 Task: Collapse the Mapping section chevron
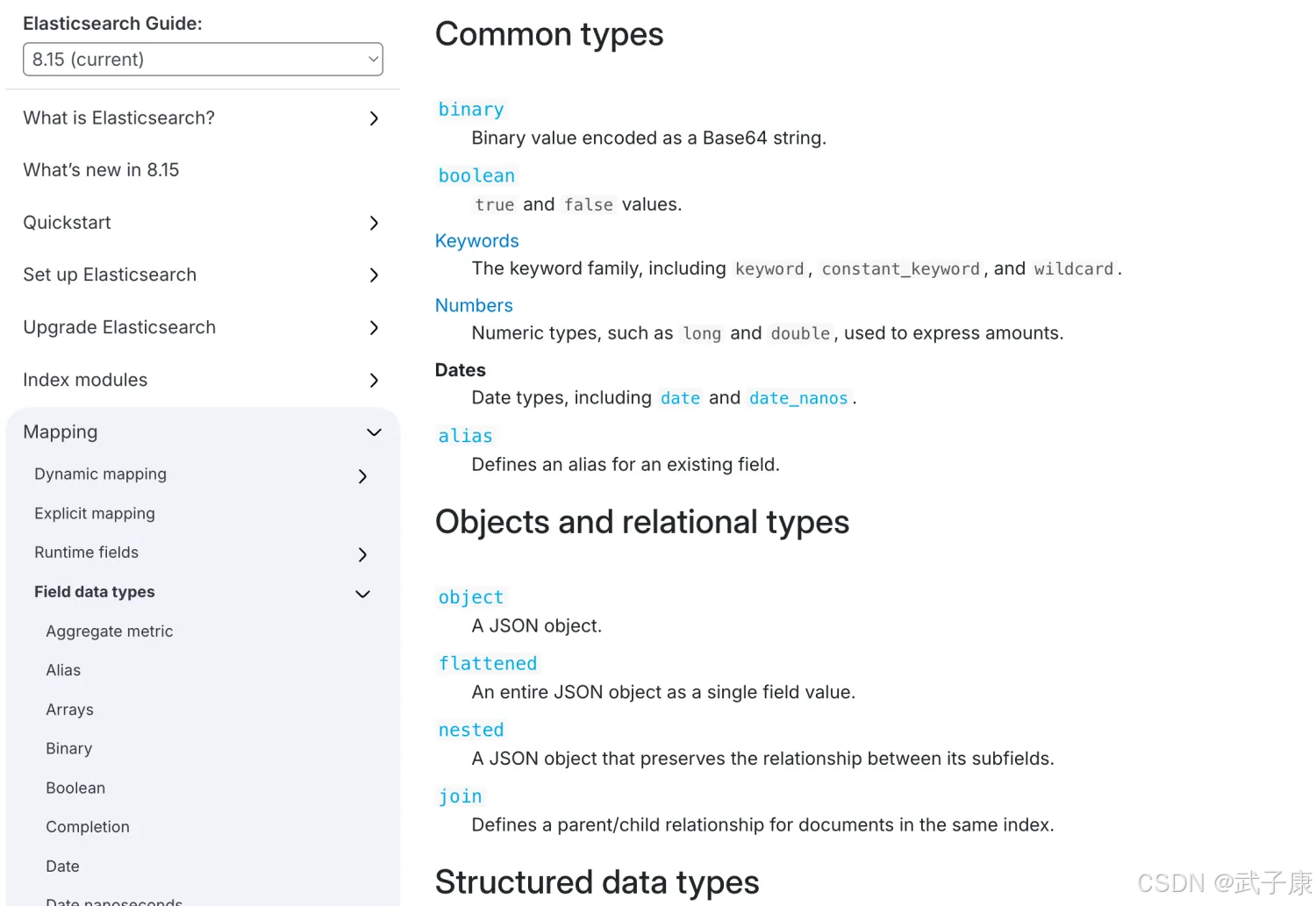coord(374,432)
